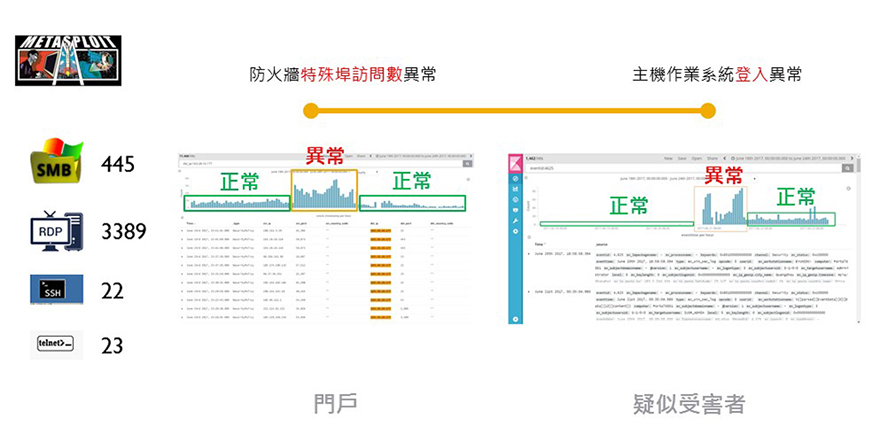Open Visualize bar chart icon in sidebar
880x442 pixels.
point(516,188)
